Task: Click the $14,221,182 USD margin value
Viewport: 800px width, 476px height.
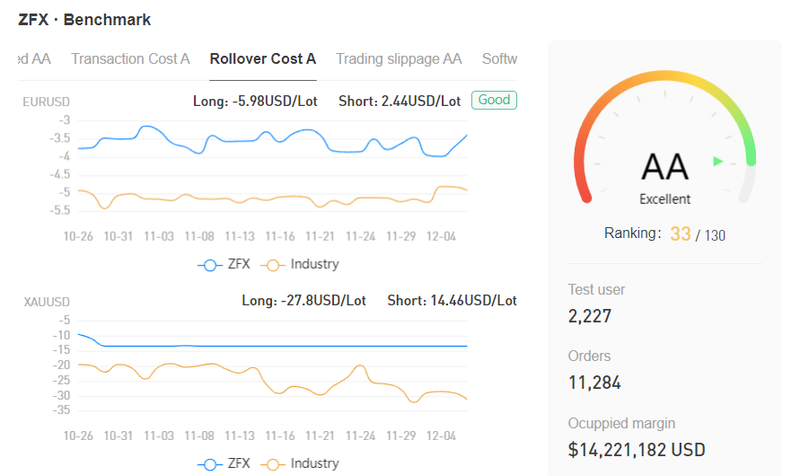Action: tap(637, 450)
